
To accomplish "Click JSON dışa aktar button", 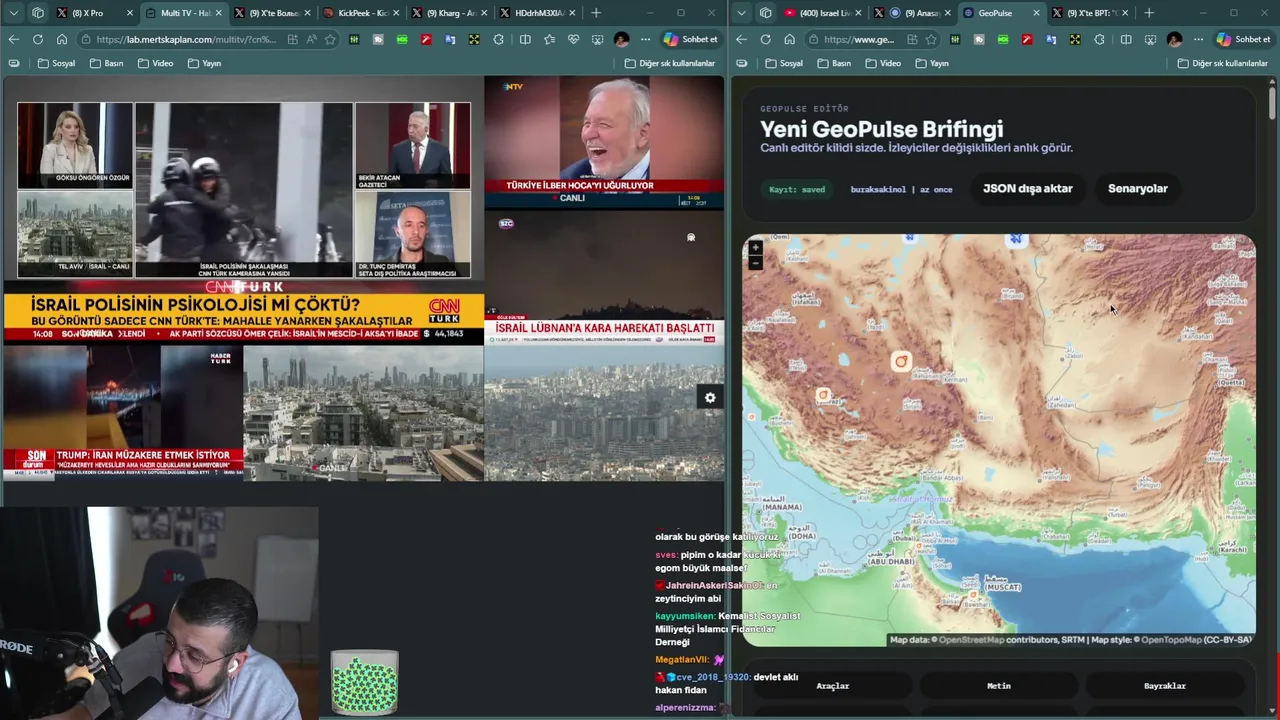I will pos(1027,188).
